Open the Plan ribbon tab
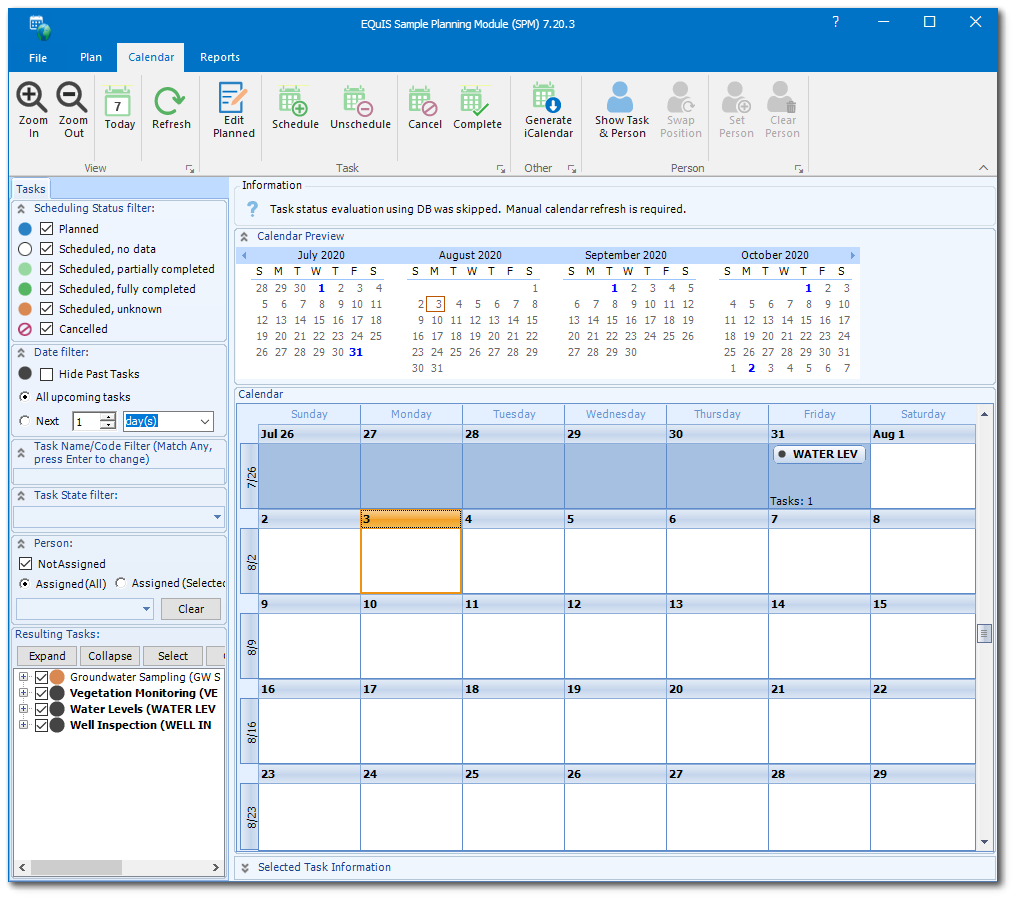This screenshot has height=898, width=1014. tap(90, 57)
